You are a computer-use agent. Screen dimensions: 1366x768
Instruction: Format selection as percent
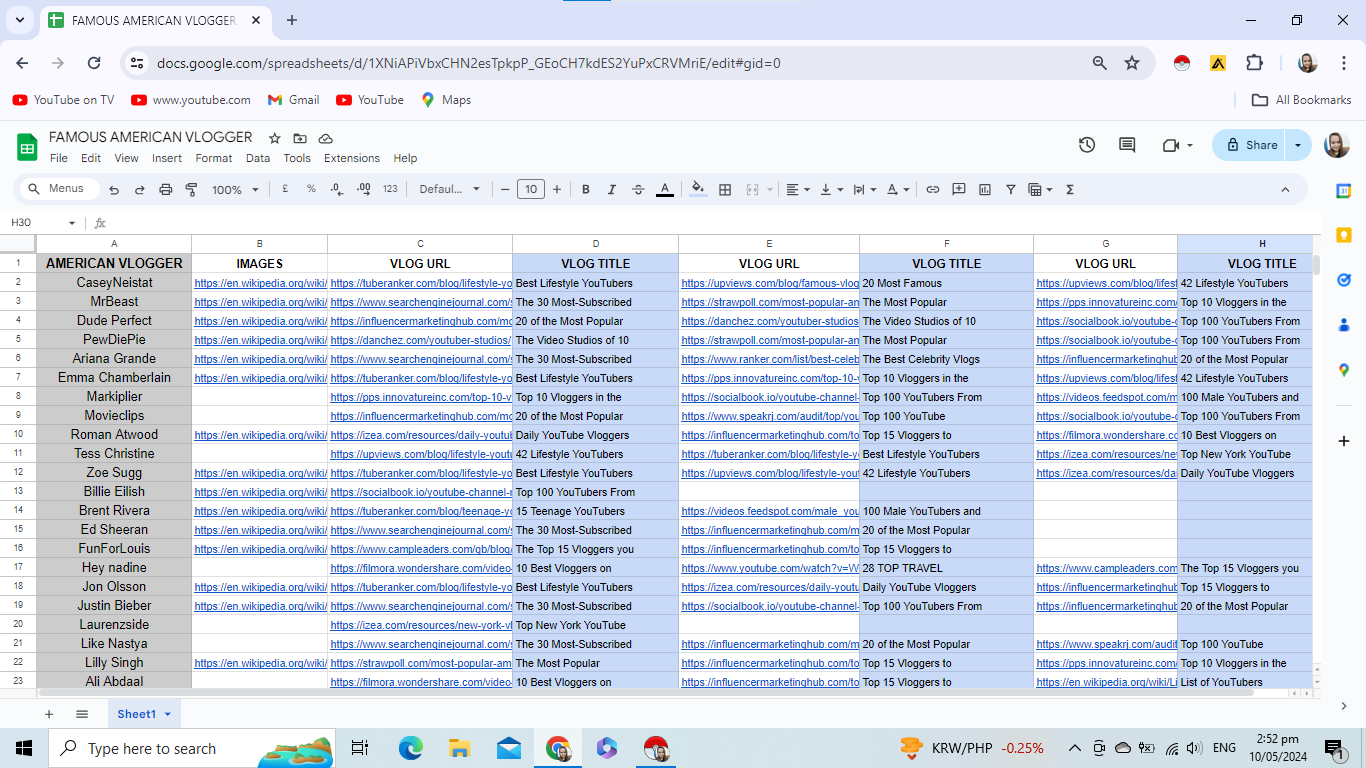(311, 189)
